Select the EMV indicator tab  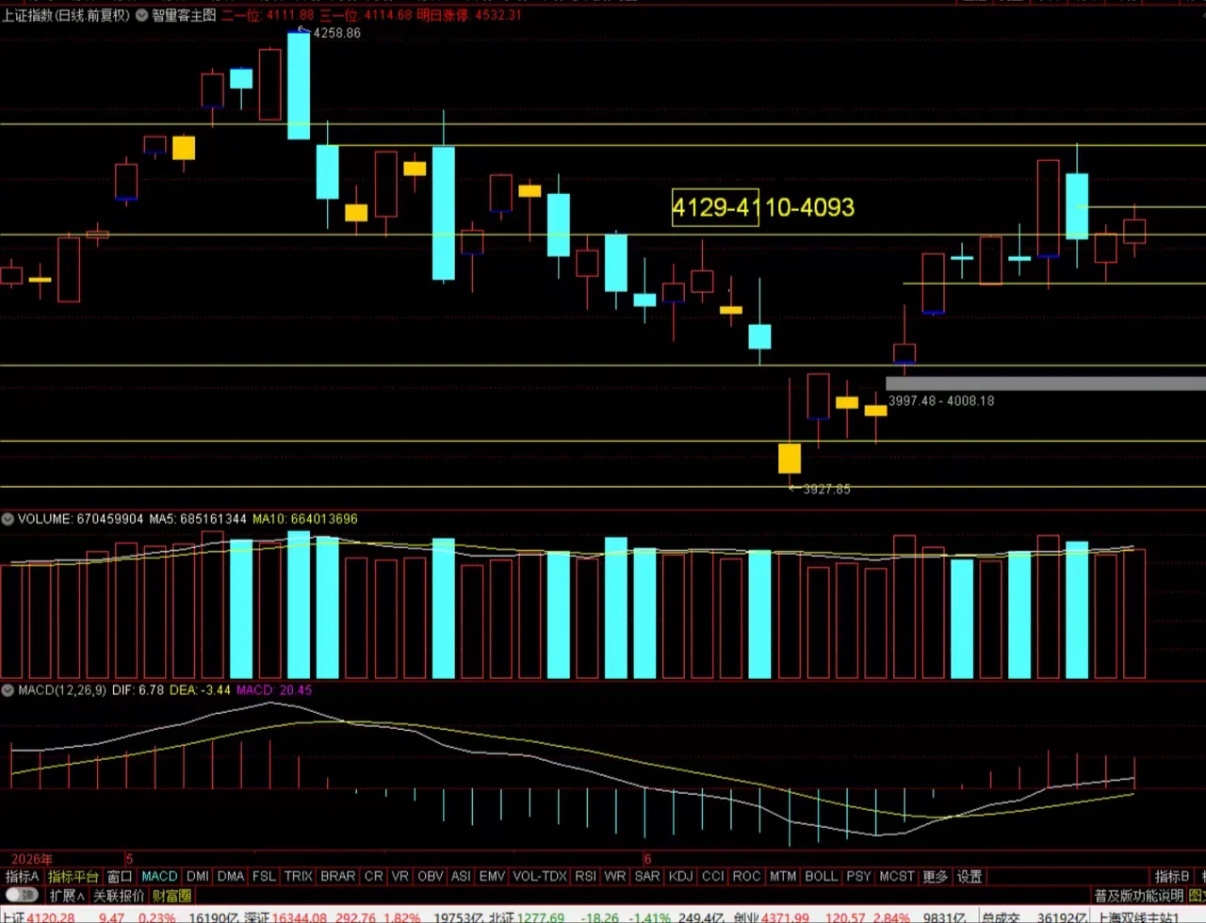[492, 876]
